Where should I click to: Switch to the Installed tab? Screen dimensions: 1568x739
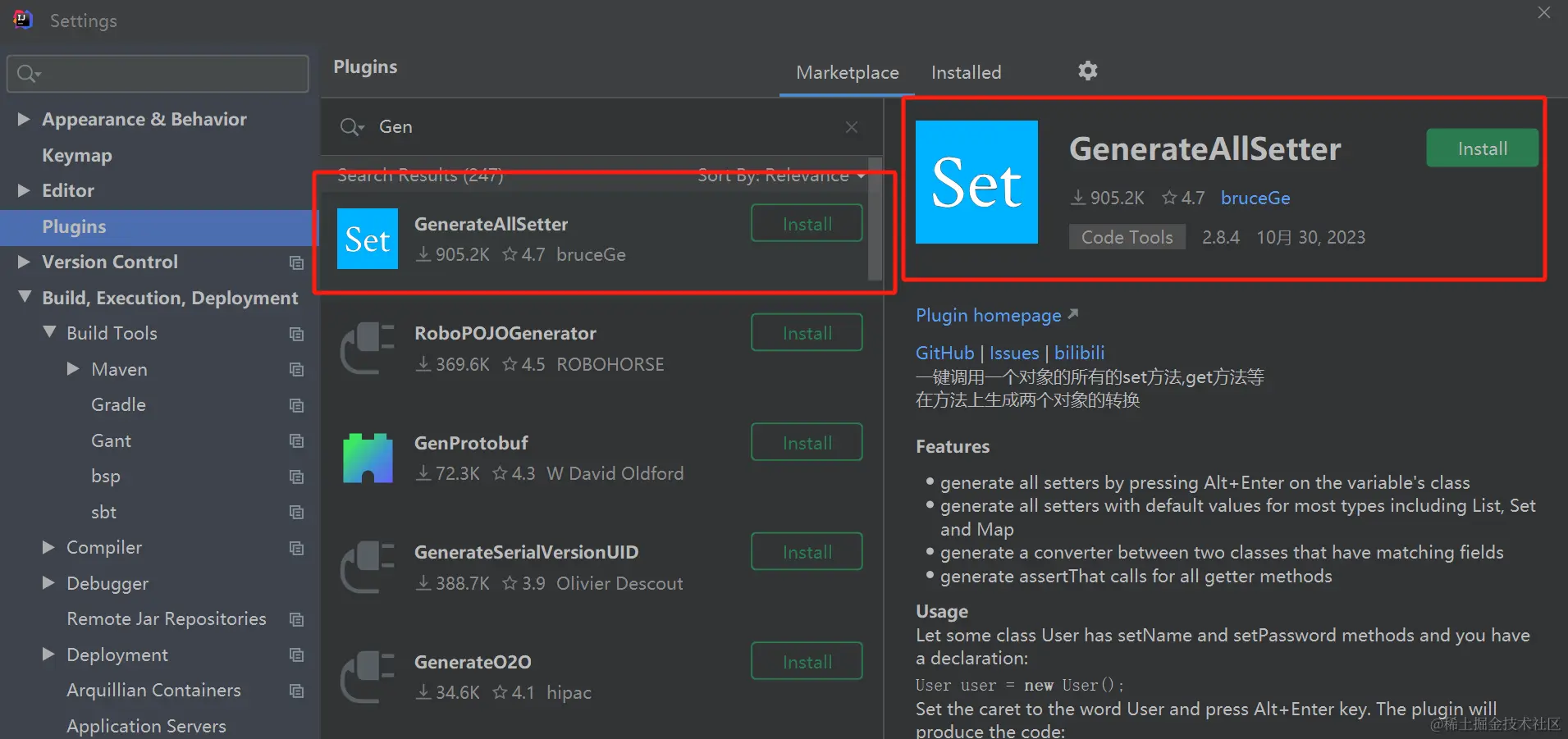[x=965, y=72]
